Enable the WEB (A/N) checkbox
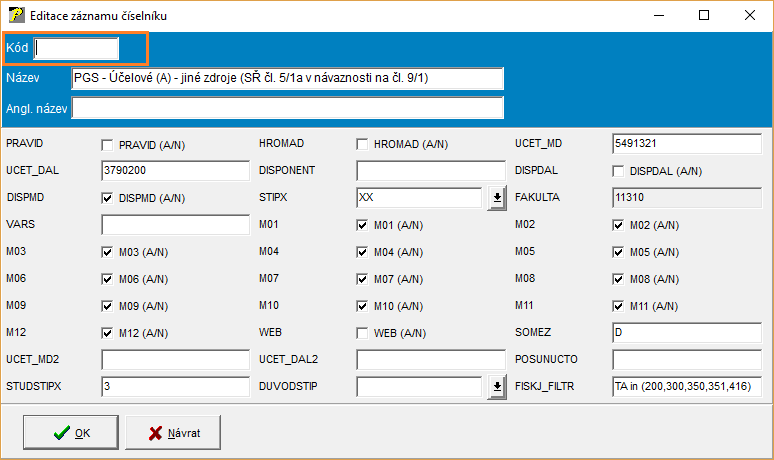This screenshot has width=774, height=460. [x=362, y=333]
